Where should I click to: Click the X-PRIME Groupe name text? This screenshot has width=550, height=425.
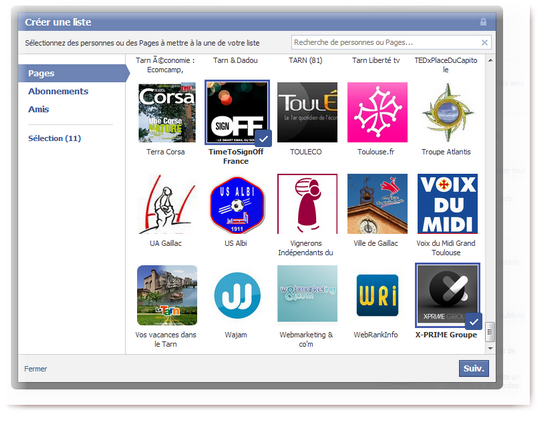[x=446, y=335]
